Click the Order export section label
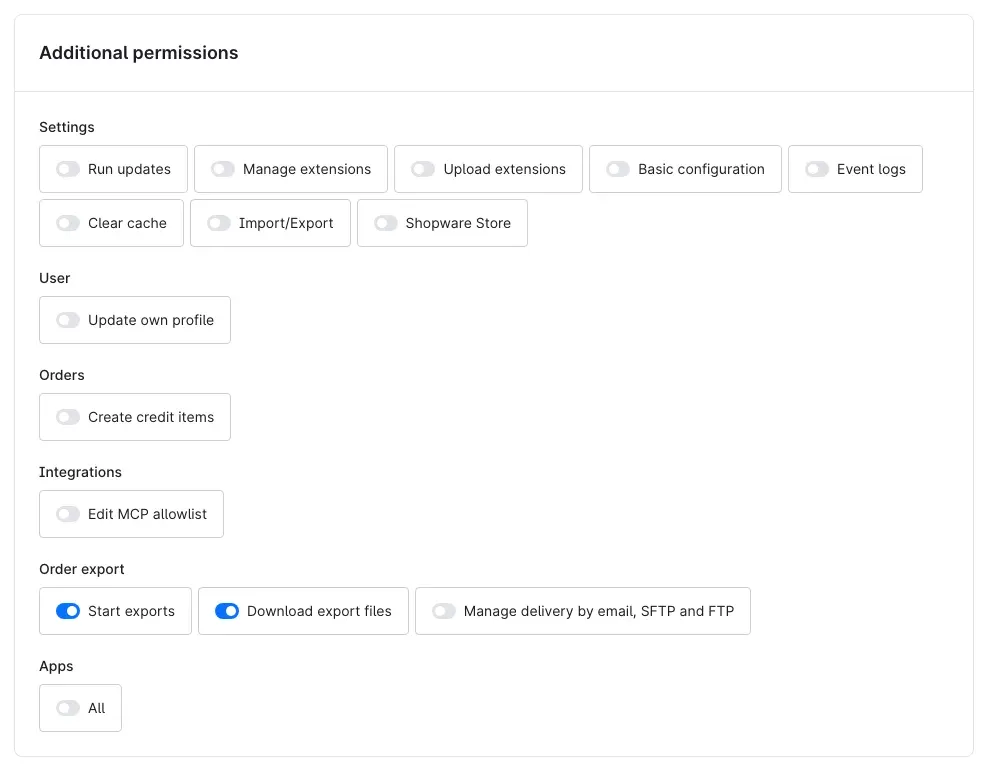 tap(82, 569)
